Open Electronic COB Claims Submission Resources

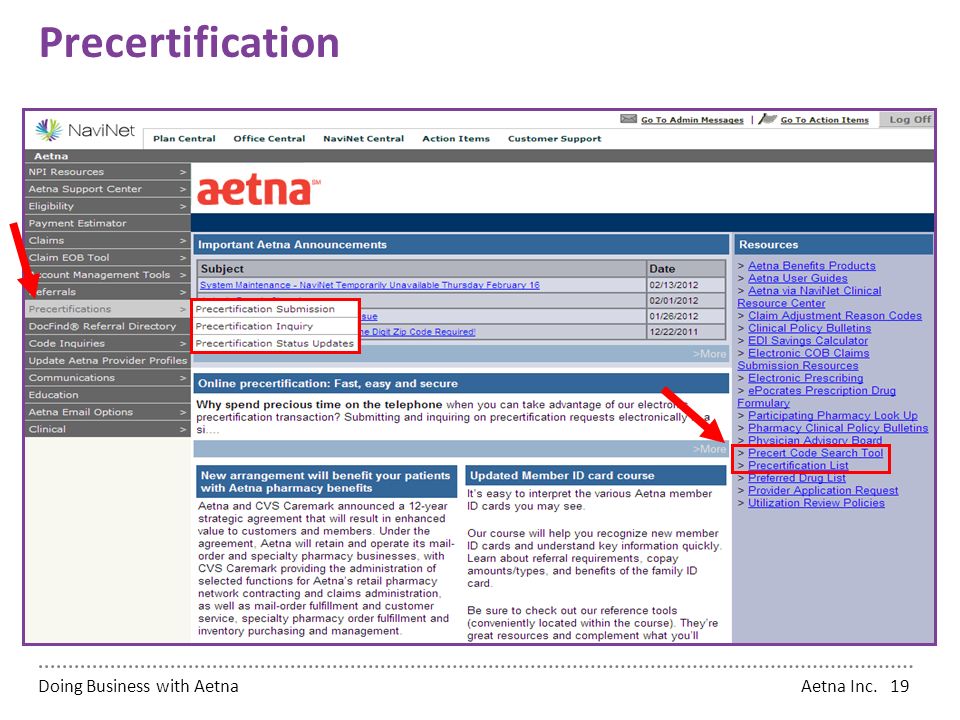tap(803, 359)
